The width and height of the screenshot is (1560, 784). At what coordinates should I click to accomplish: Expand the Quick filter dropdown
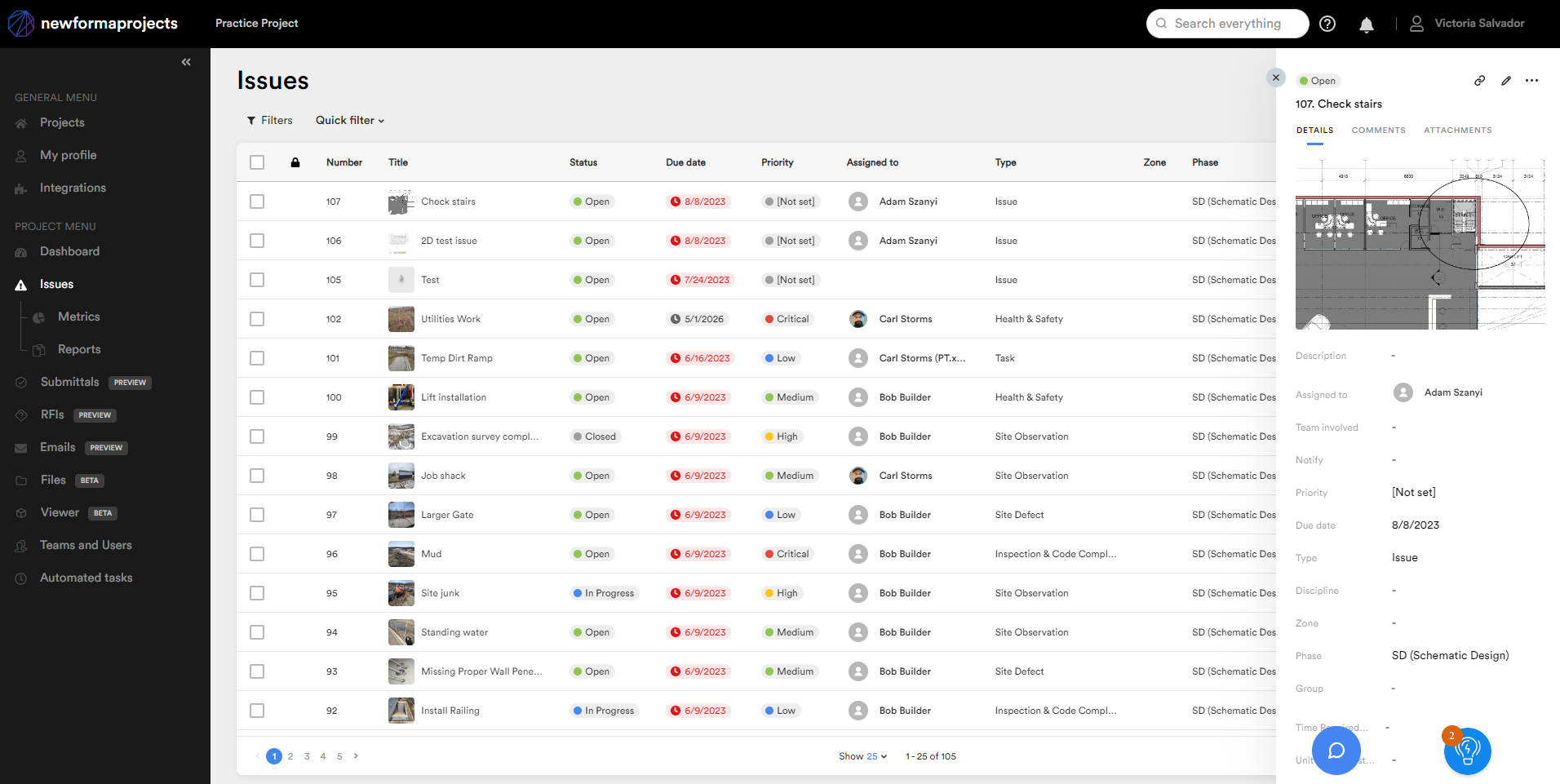[349, 121]
